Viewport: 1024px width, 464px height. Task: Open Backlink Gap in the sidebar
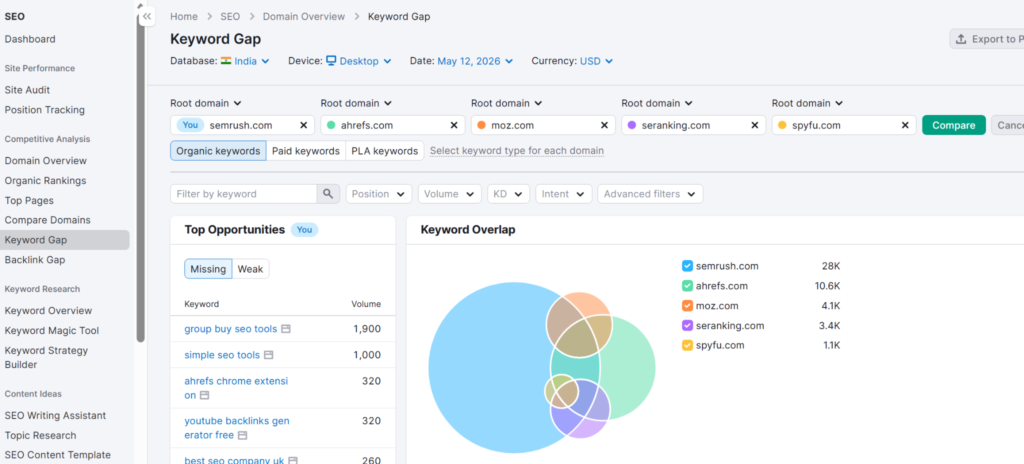click(35, 259)
